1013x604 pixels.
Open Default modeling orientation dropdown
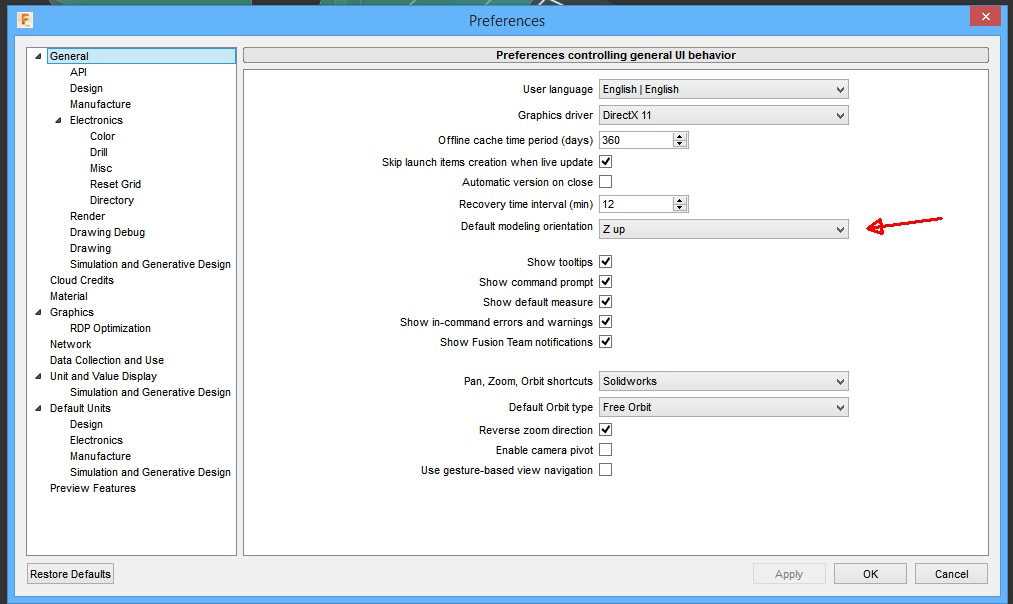(724, 229)
